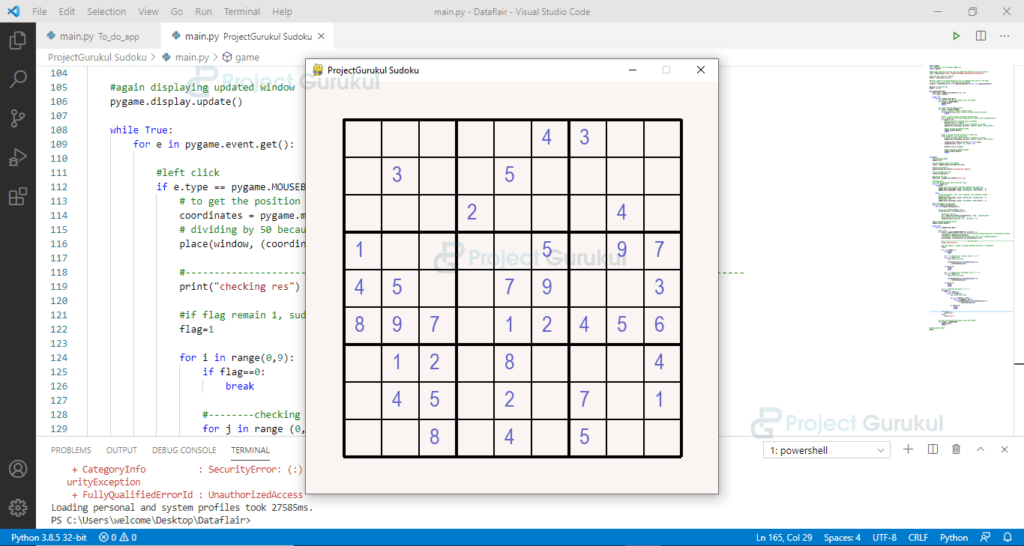Open errors and warnings count in status bar
Viewport: 1024px width, 546px height.
118,538
